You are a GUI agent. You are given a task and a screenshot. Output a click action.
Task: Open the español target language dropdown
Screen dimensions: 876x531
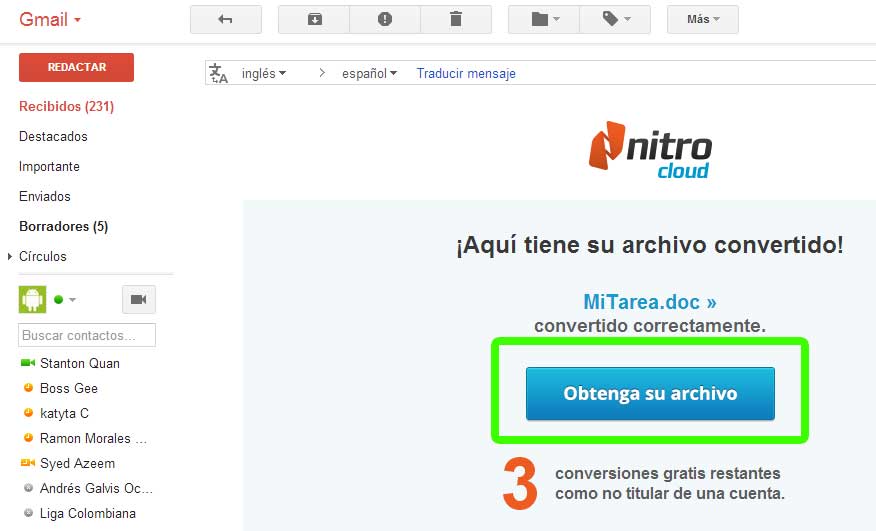point(369,73)
